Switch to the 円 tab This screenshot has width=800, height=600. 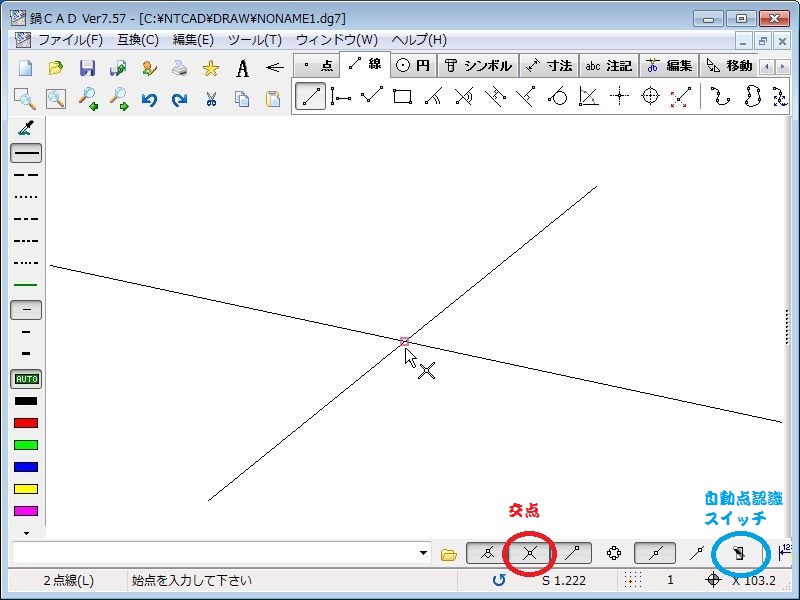[x=413, y=65]
